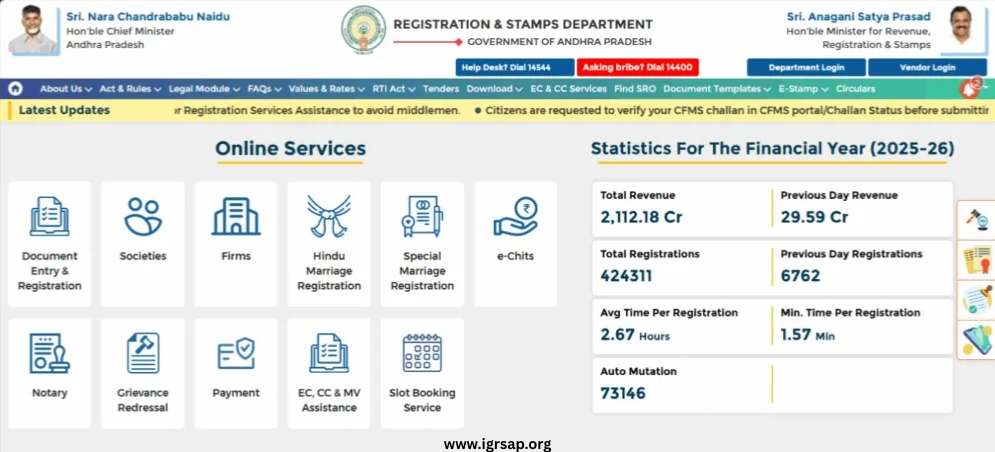Open the notification bell icon
Image resolution: width=995 pixels, height=452 pixels.
[x=969, y=89]
